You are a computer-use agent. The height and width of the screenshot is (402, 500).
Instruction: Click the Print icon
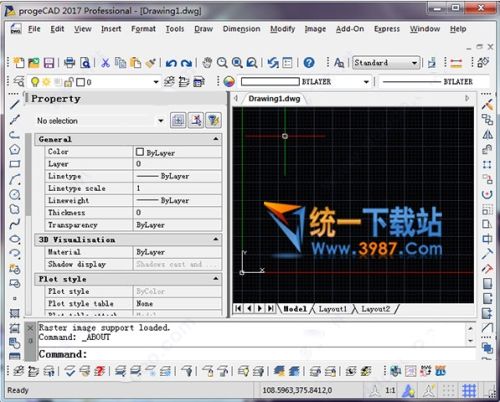69,63
